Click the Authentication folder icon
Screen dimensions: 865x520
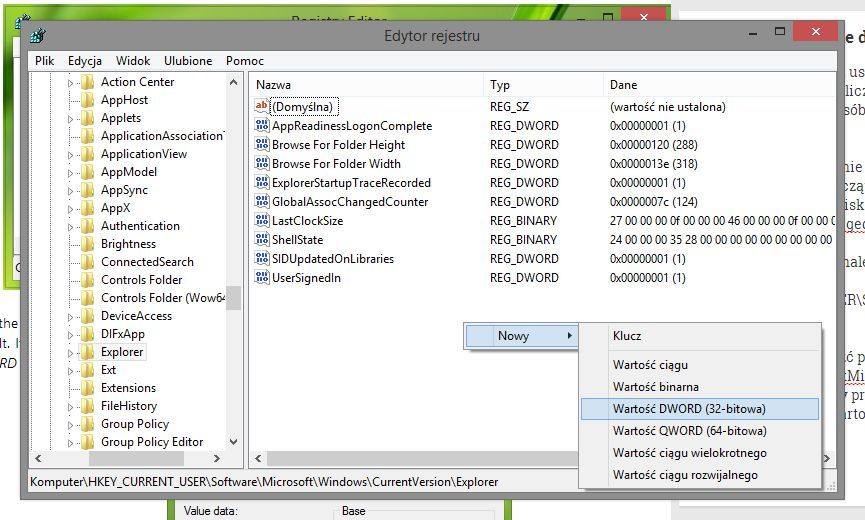[x=87, y=226]
